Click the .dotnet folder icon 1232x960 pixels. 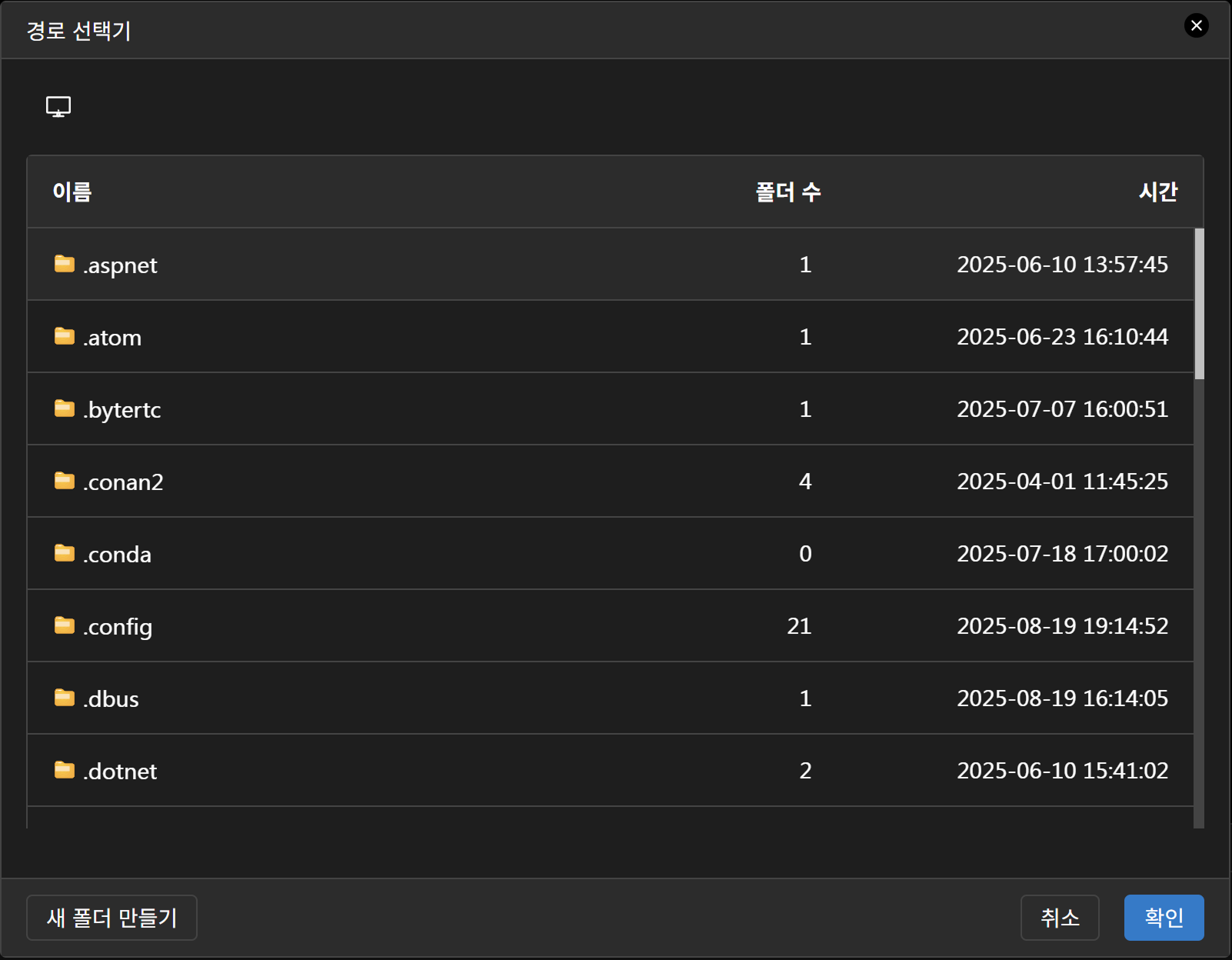pyautogui.click(x=65, y=771)
